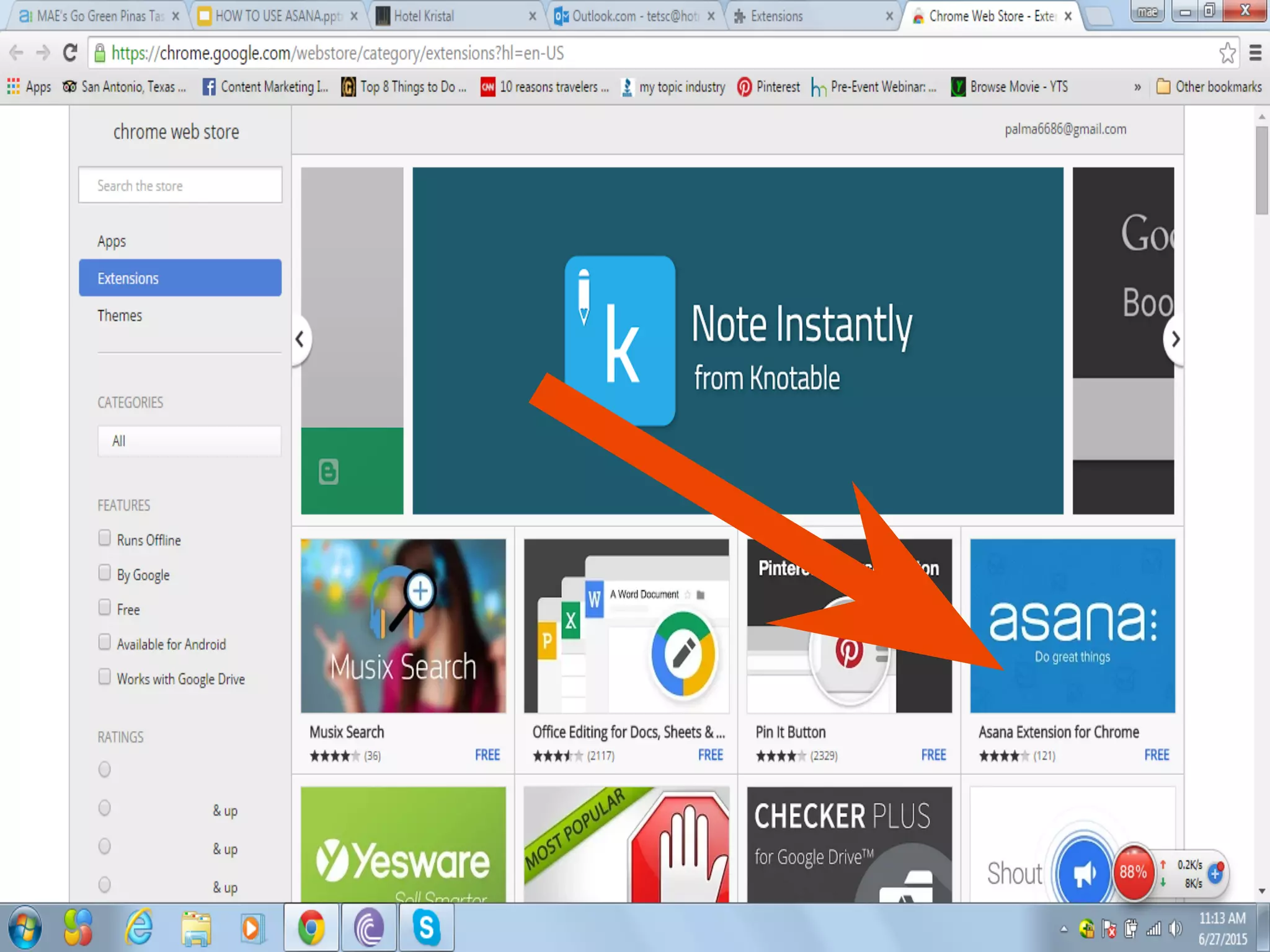The height and width of the screenshot is (952, 1270).
Task: Show next featured banner with right chevron
Action: [x=1175, y=339]
